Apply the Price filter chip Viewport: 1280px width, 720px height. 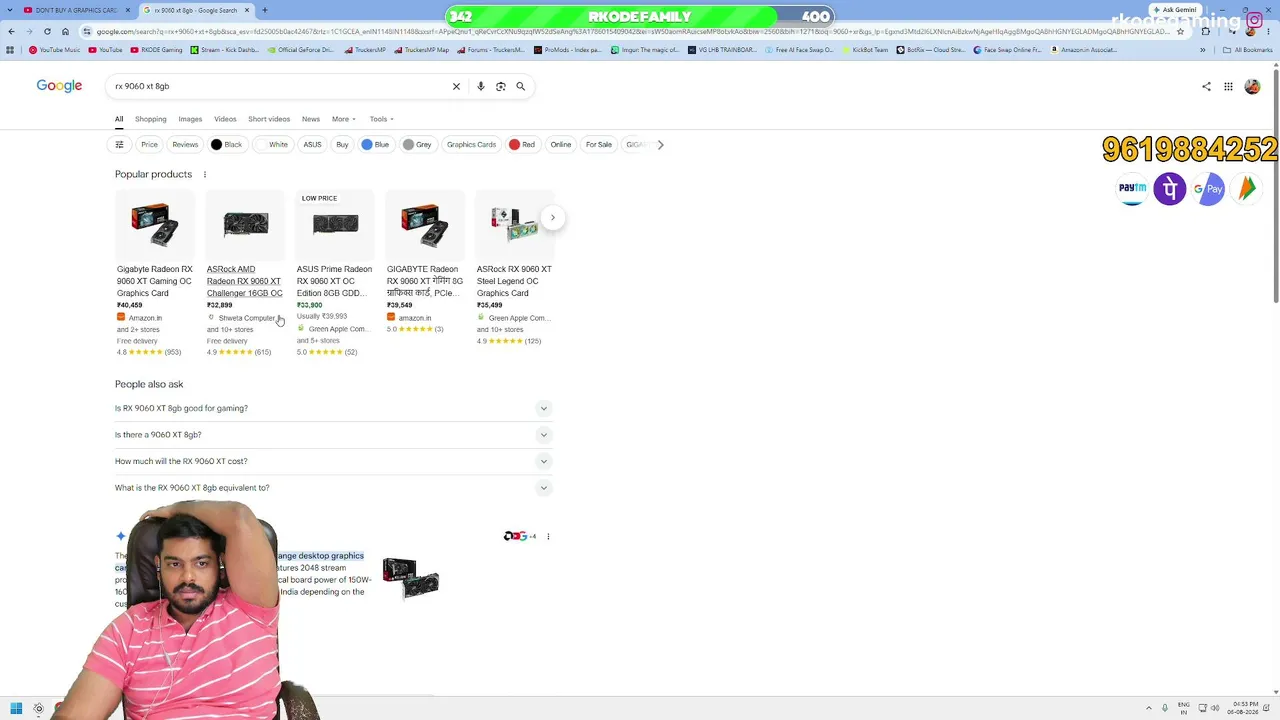tap(149, 145)
